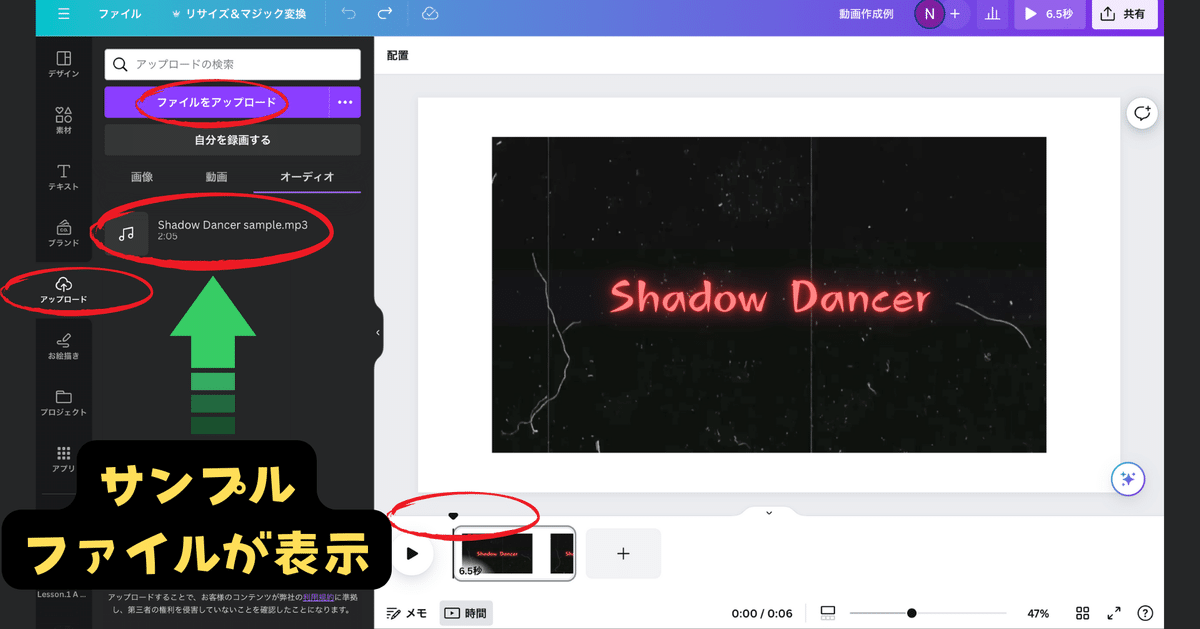Open the help question mark icon
1200x629 pixels.
coord(1146,613)
